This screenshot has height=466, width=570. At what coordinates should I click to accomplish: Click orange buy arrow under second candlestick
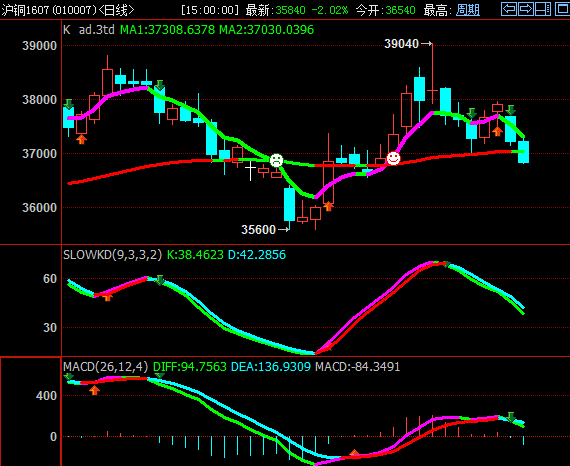point(81,139)
